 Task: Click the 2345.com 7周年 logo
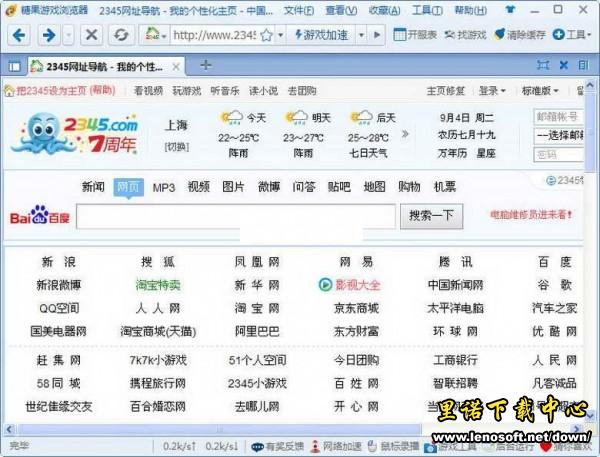tap(76, 133)
